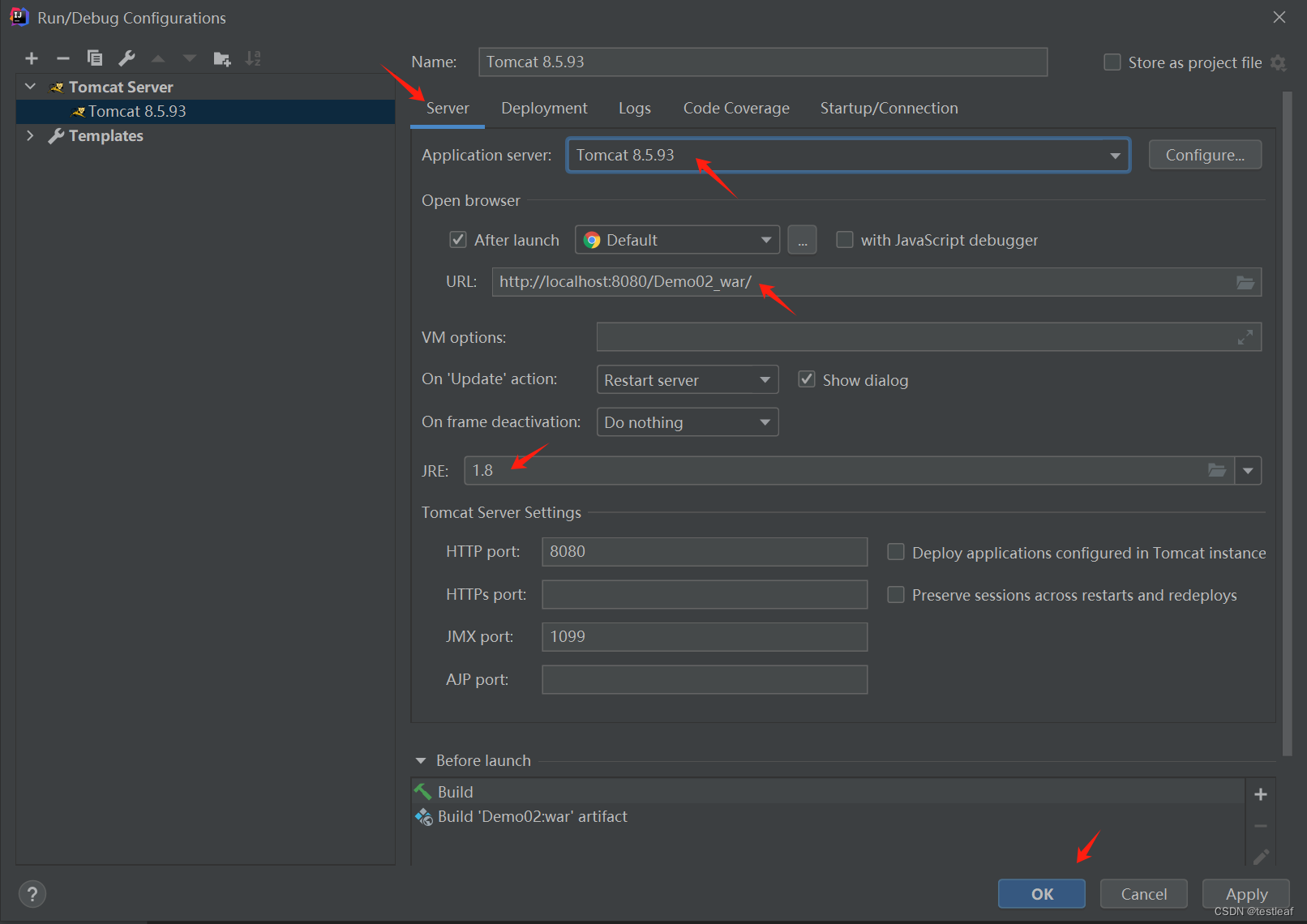1307x924 pixels.
Task: Select Build 'Demo02:war' artifact task
Action: 827,816
